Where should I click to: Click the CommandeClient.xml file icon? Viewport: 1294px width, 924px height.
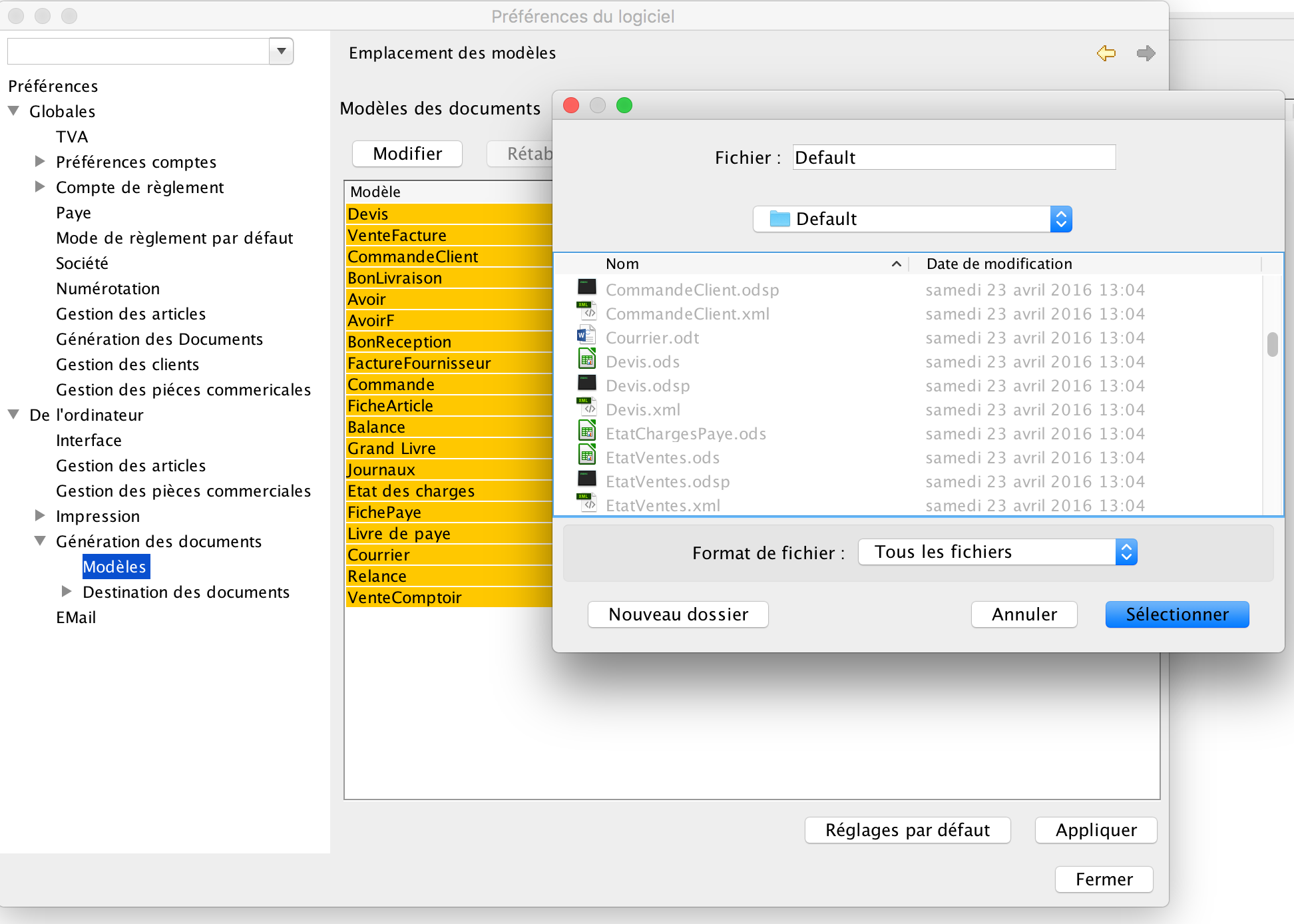click(586, 312)
